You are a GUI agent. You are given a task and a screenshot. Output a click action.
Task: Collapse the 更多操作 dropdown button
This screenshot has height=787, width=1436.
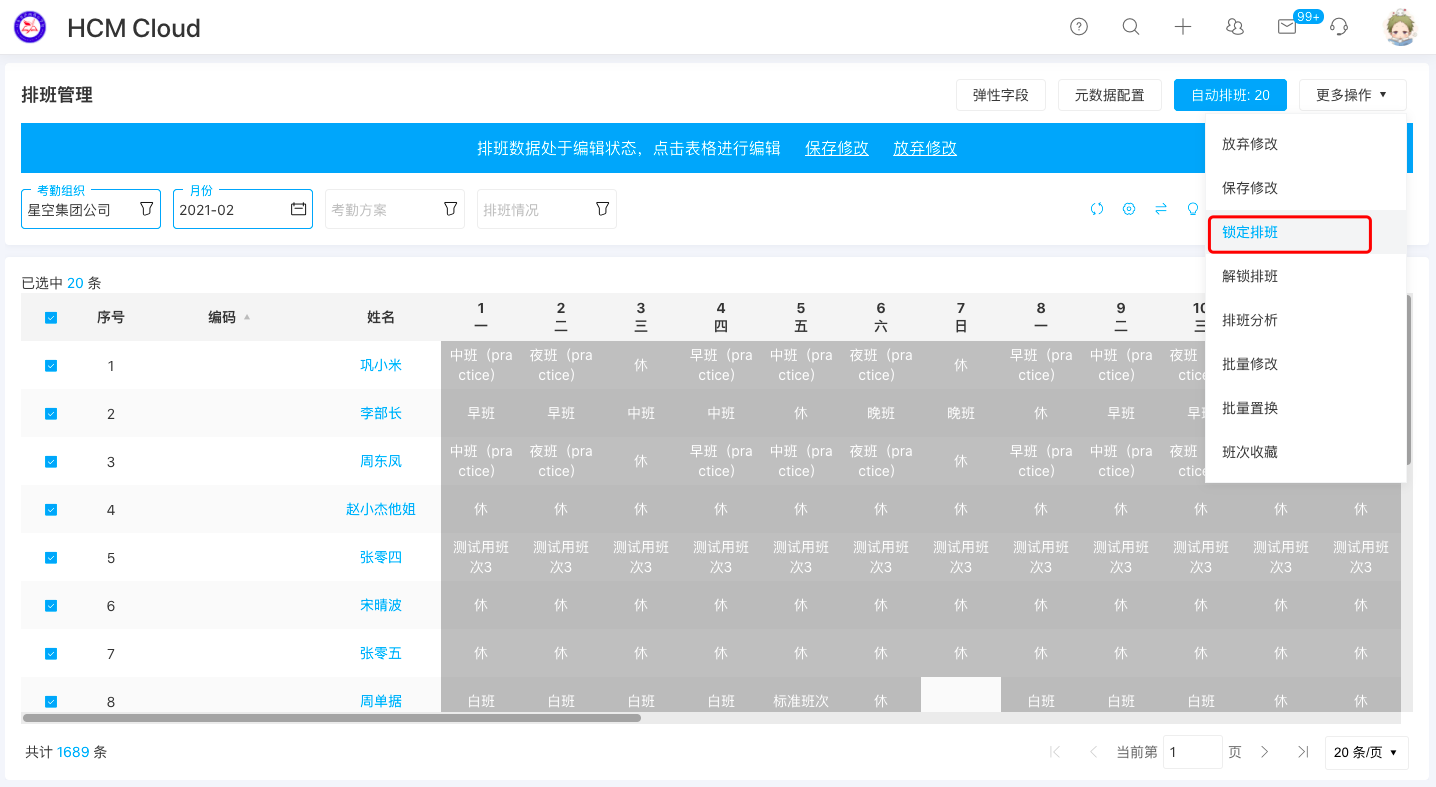point(1352,95)
